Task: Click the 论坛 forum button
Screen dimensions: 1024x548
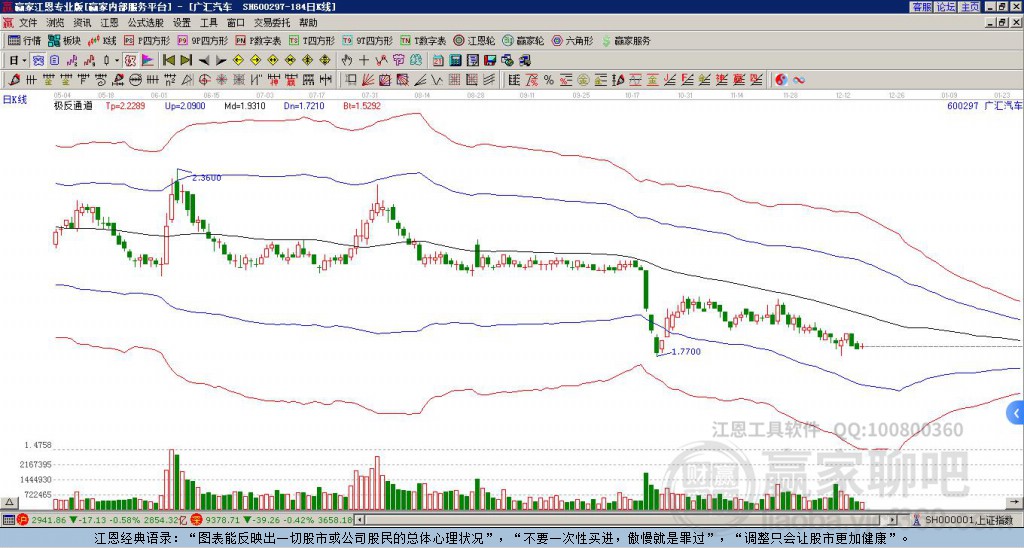Action: 945,7
